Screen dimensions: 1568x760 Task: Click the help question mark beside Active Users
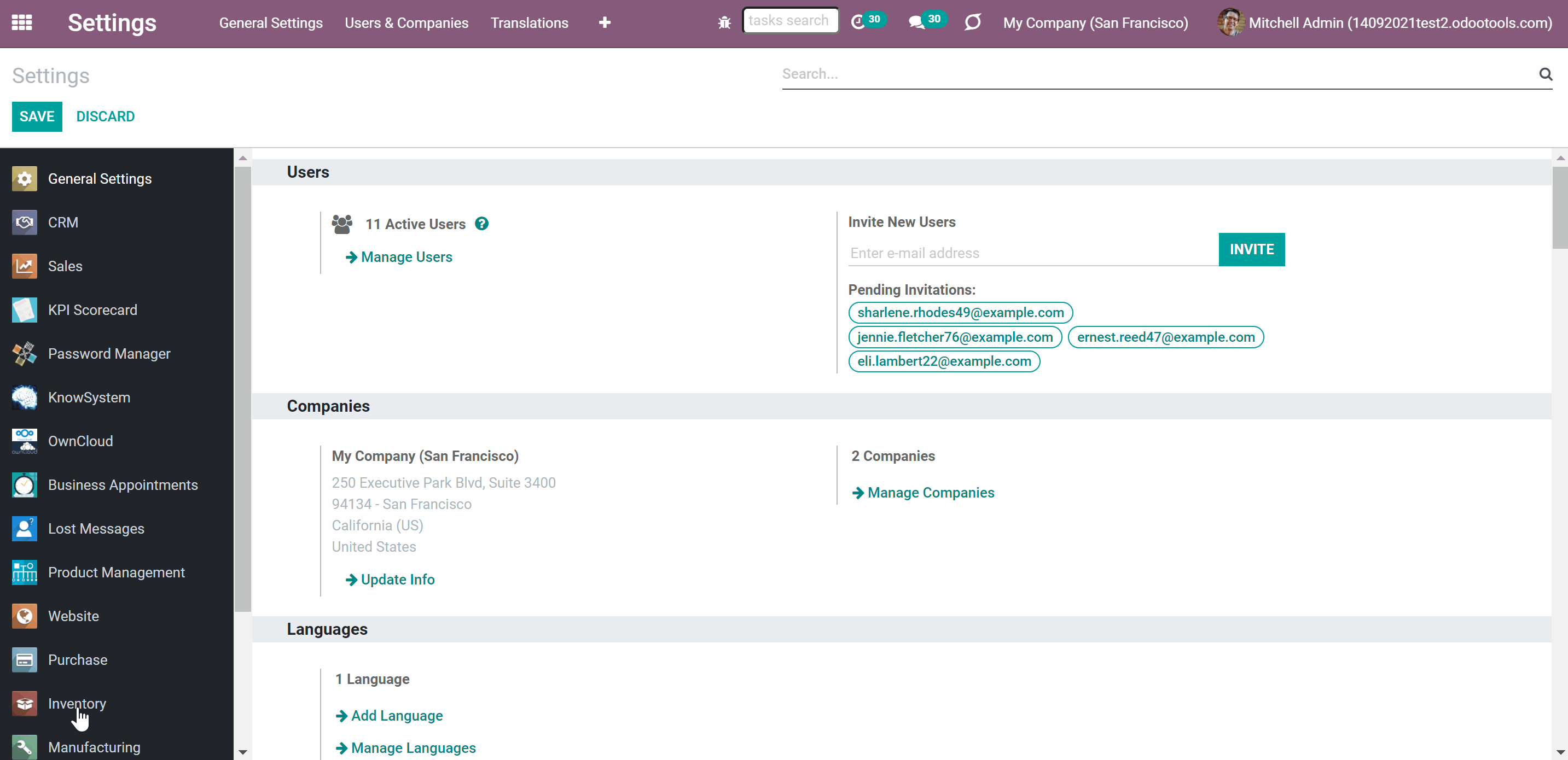pos(481,224)
